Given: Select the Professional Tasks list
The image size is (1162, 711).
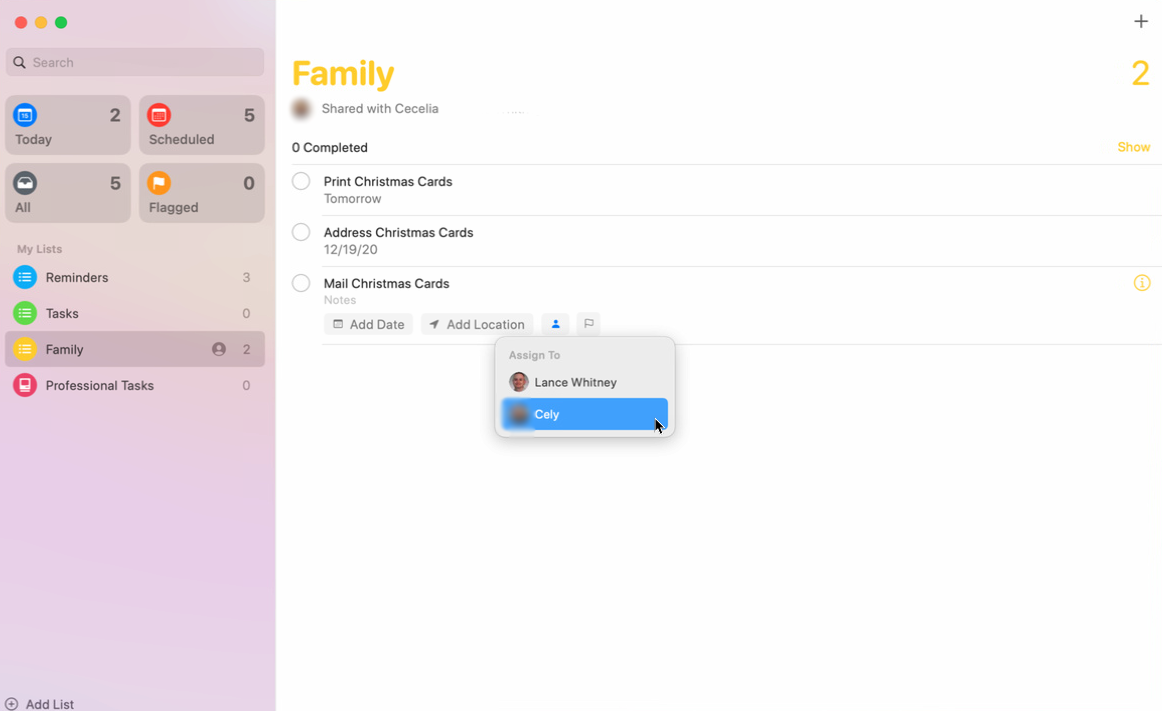Looking at the screenshot, I should 99,385.
